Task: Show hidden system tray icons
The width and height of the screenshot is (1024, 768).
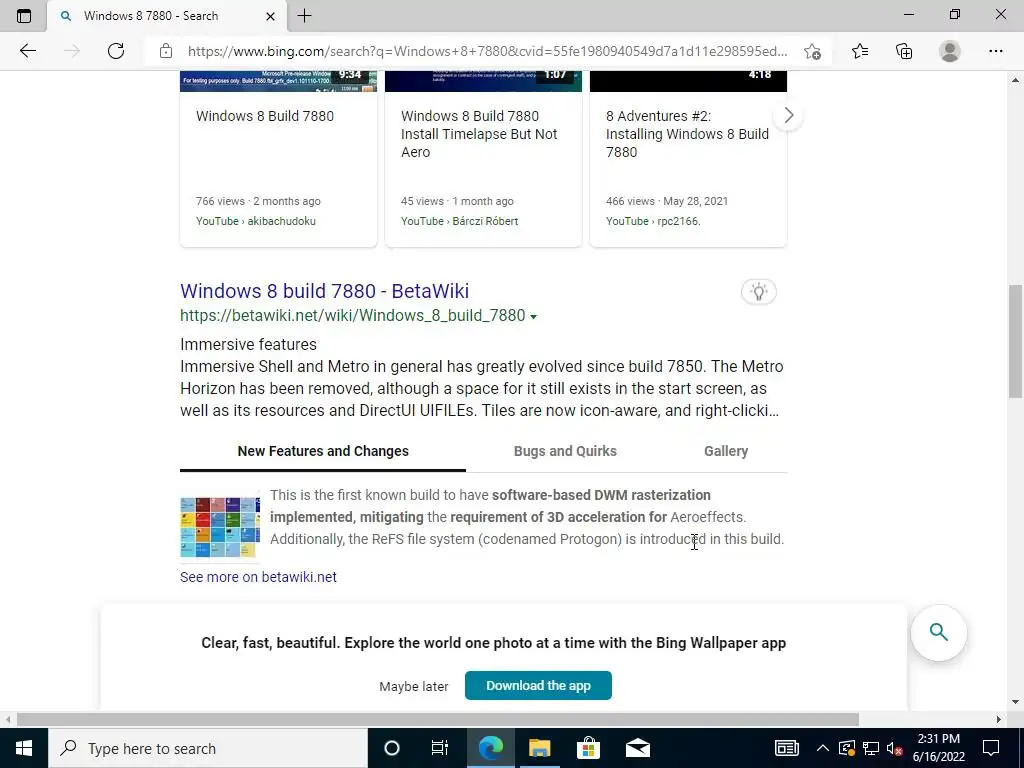Action: pos(823,748)
